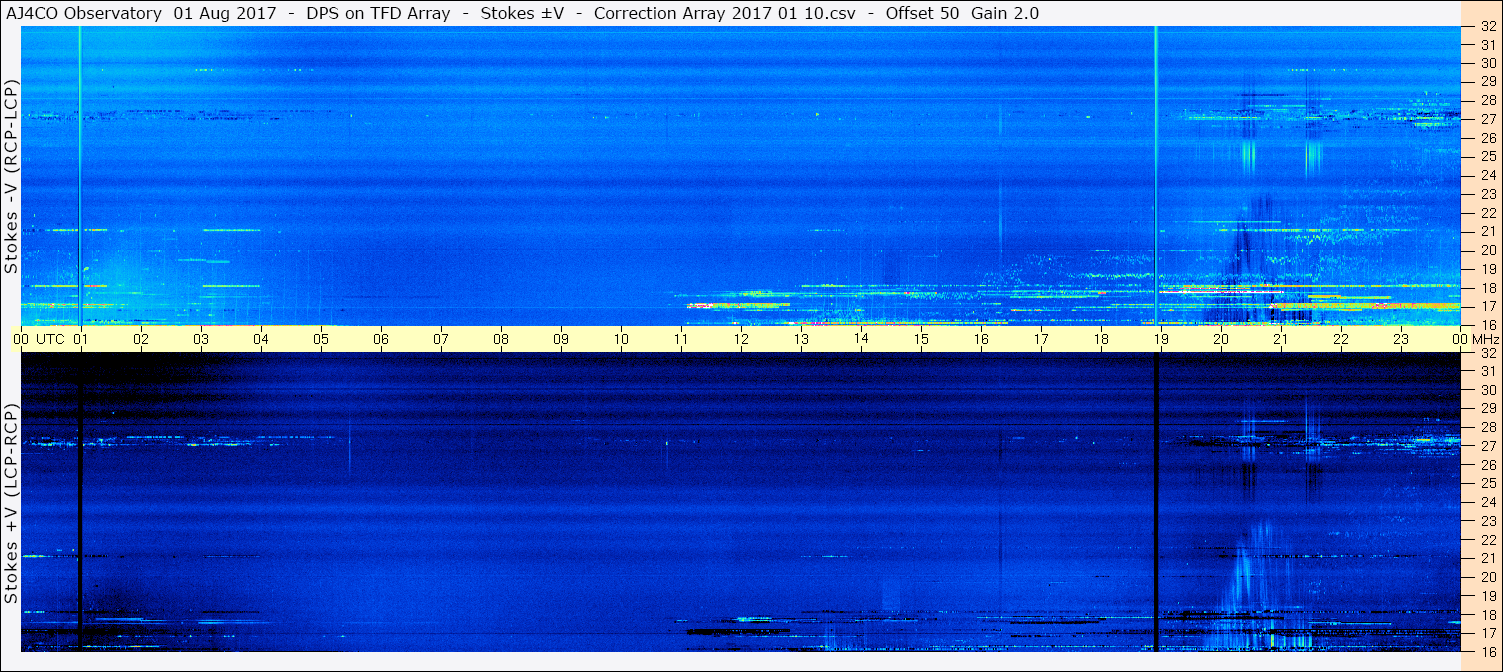This screenshot has width=1503, height=672.
Task: Select the 22 hour marker on time axis
Action: (x=1341, y=339)
